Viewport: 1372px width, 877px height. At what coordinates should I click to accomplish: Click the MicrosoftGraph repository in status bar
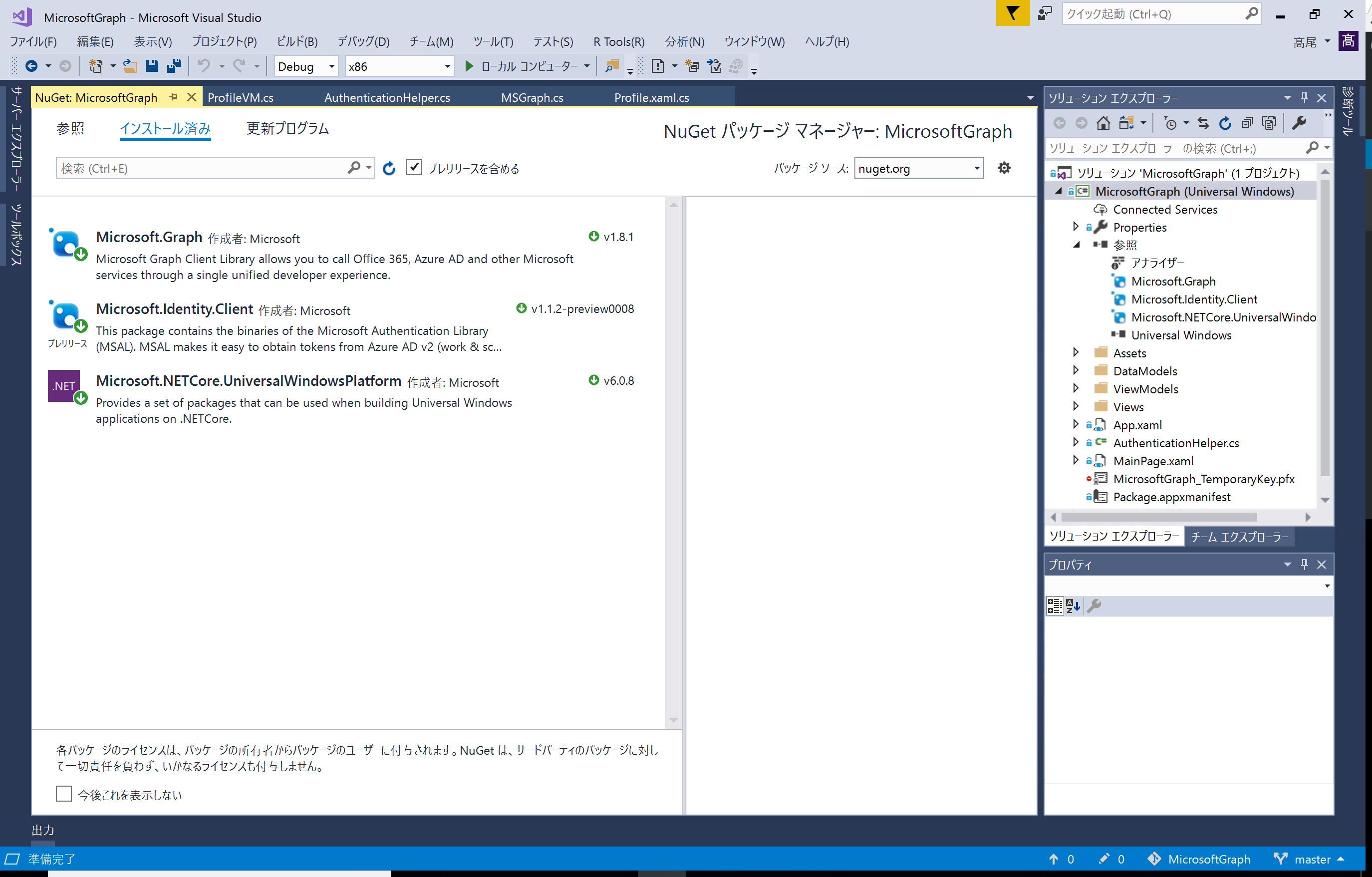coord(1199,859)
